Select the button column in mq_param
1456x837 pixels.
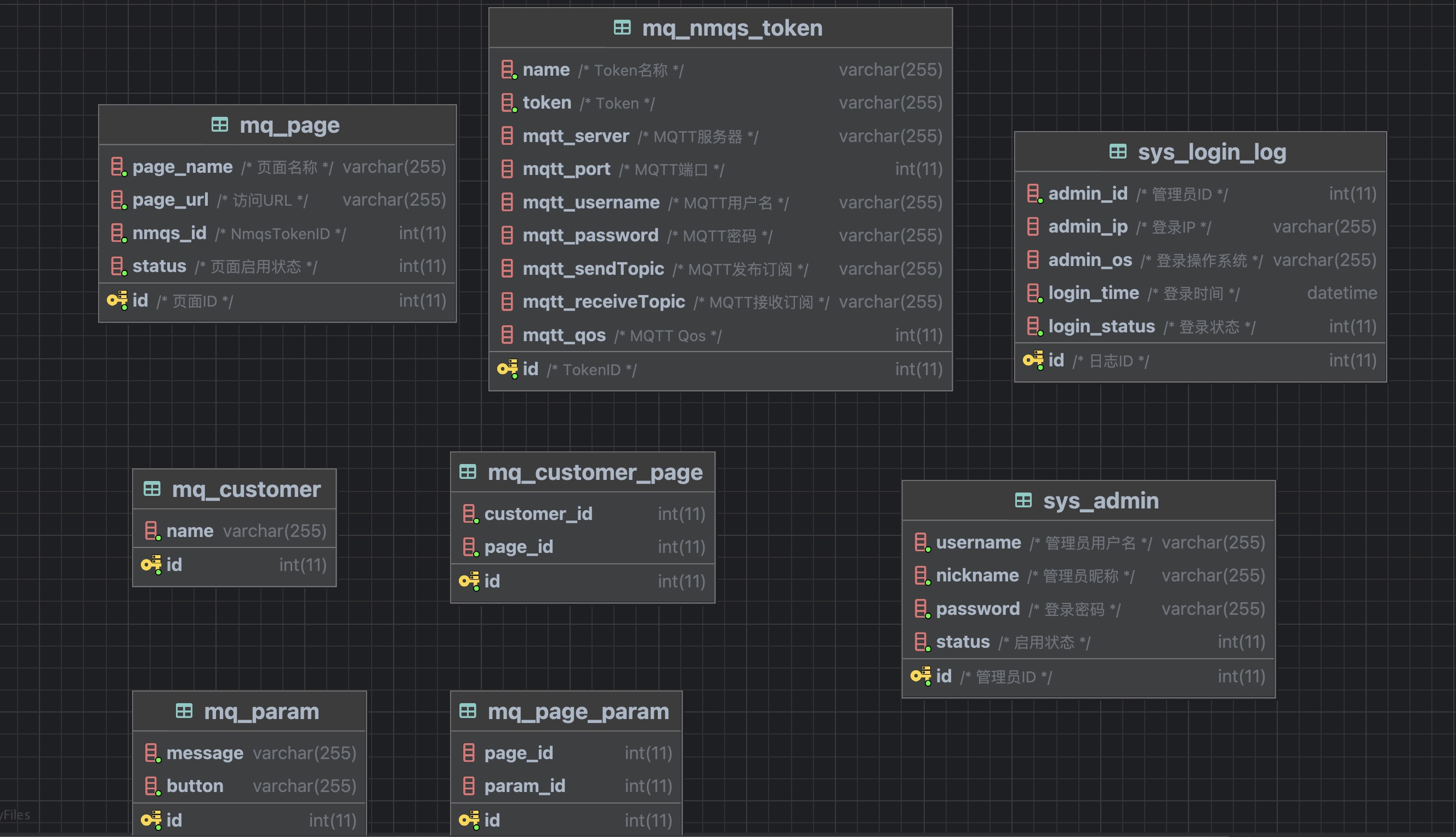point(249,786)
